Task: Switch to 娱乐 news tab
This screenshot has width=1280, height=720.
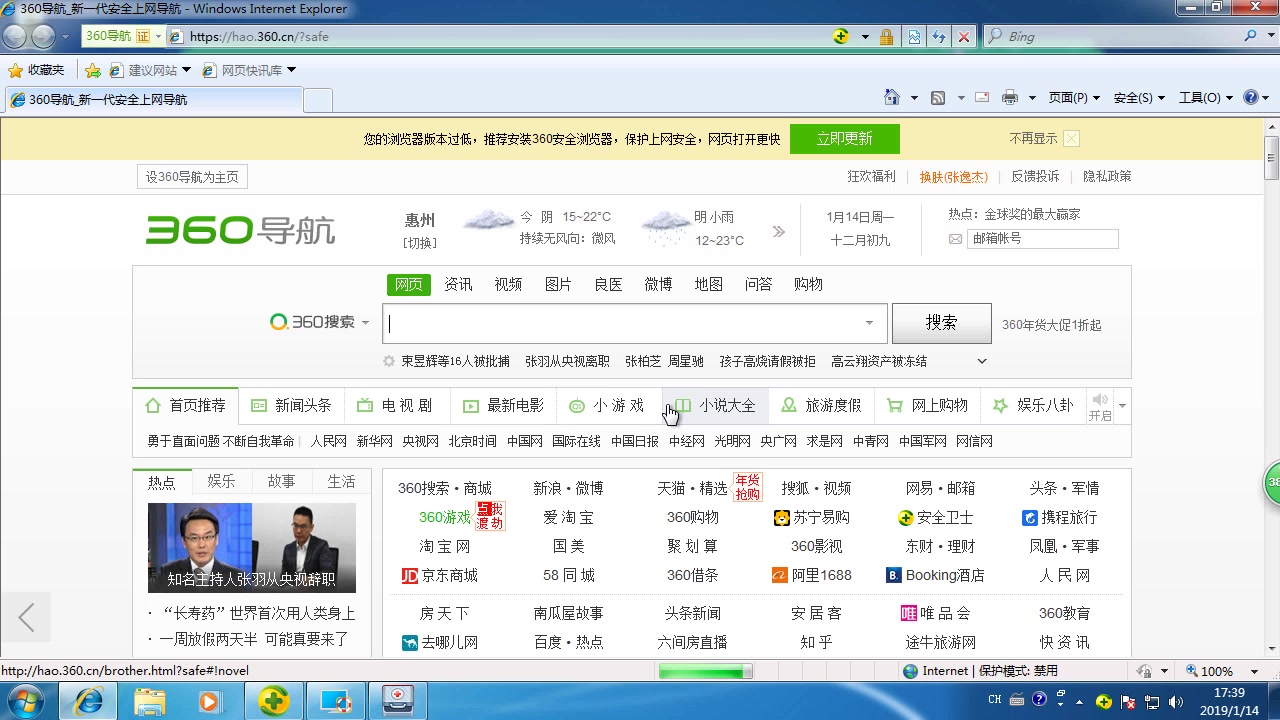Action: point(222,481)
